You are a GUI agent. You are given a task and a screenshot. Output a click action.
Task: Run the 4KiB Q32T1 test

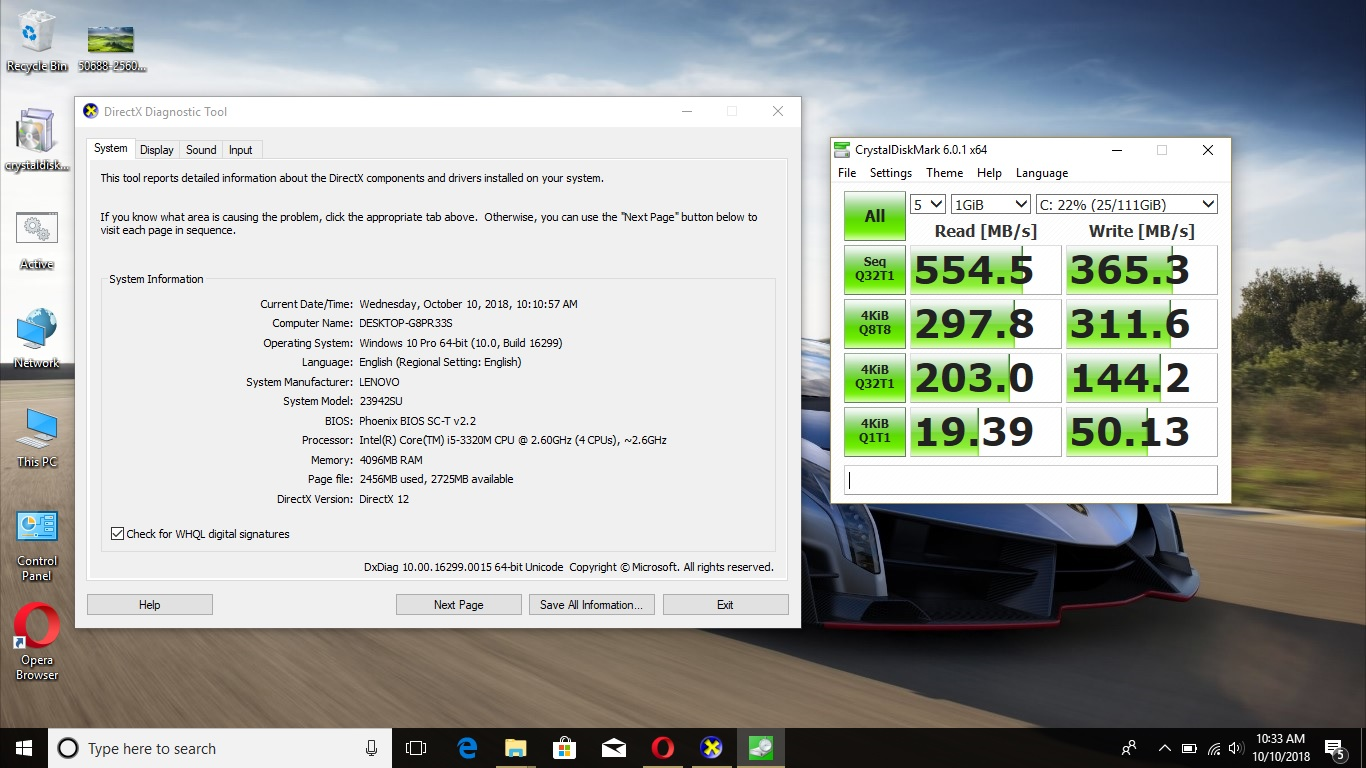pos(875,378)
